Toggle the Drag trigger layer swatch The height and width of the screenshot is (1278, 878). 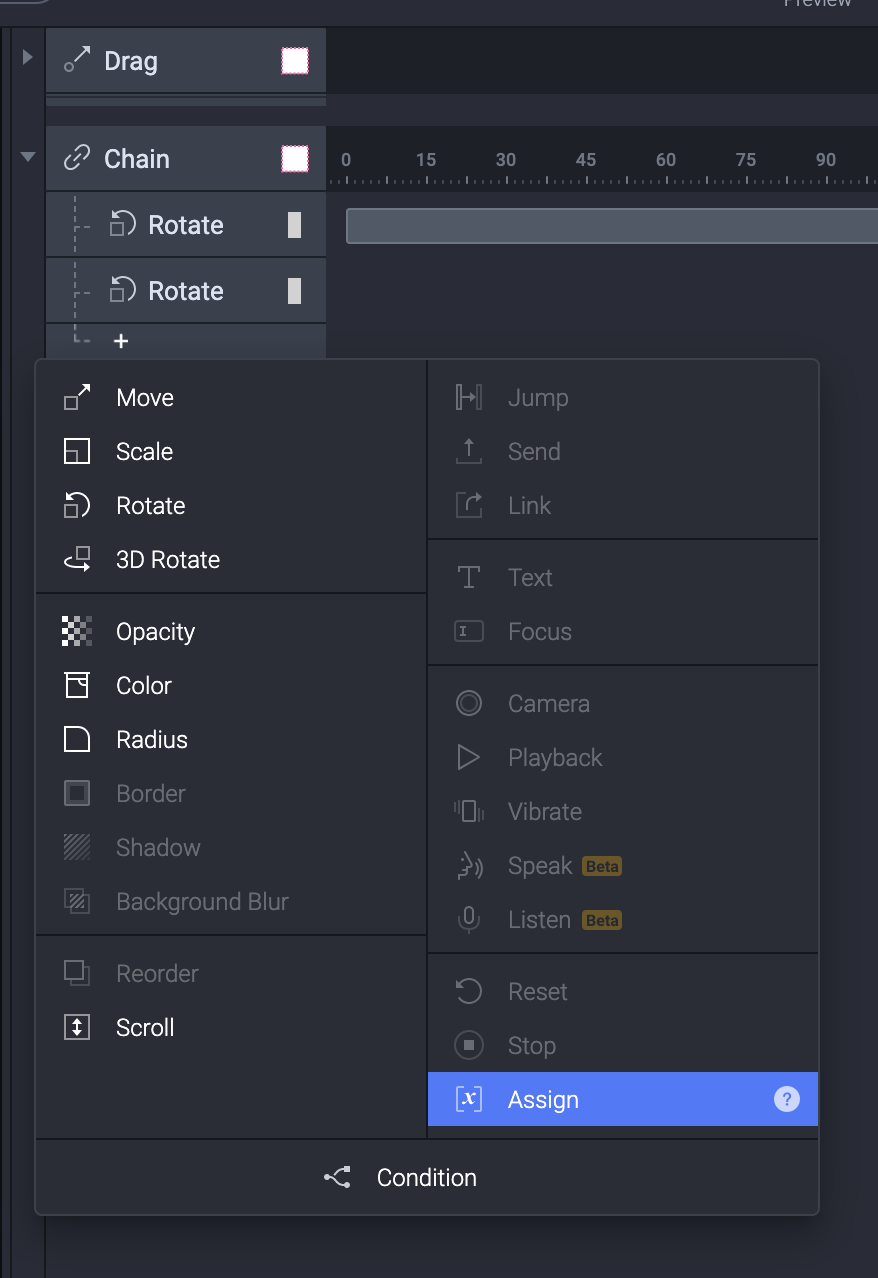coord(295,61)
